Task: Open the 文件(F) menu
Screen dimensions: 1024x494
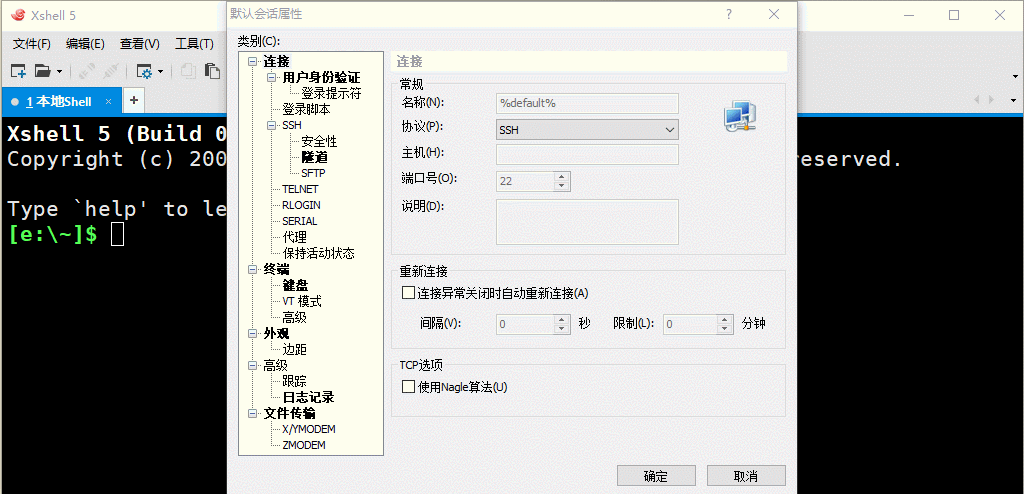Action: (32, 44)
